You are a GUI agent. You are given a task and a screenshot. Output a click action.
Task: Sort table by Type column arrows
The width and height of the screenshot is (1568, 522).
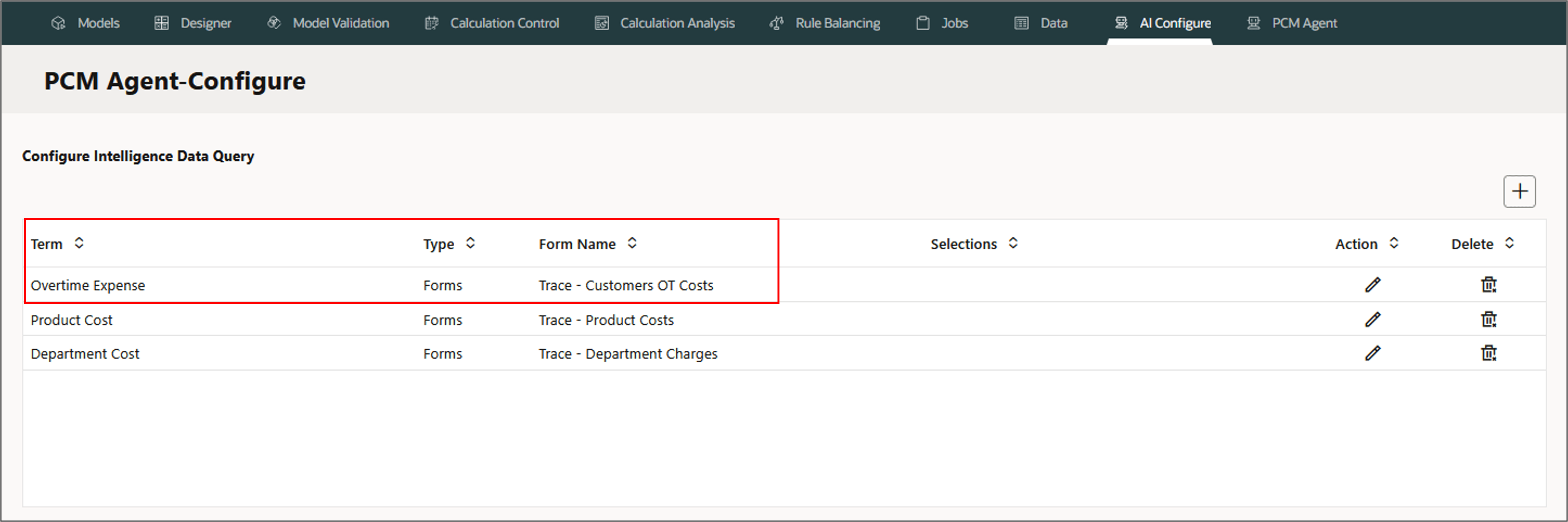tap(470, 243)
